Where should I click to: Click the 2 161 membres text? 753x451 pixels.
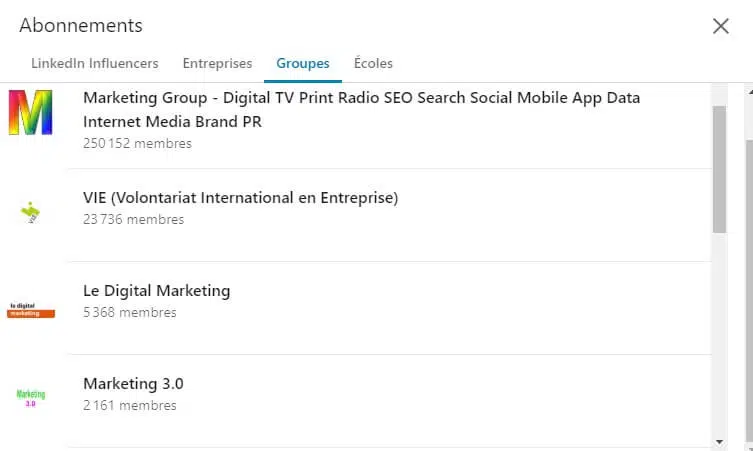pos(129,405)
